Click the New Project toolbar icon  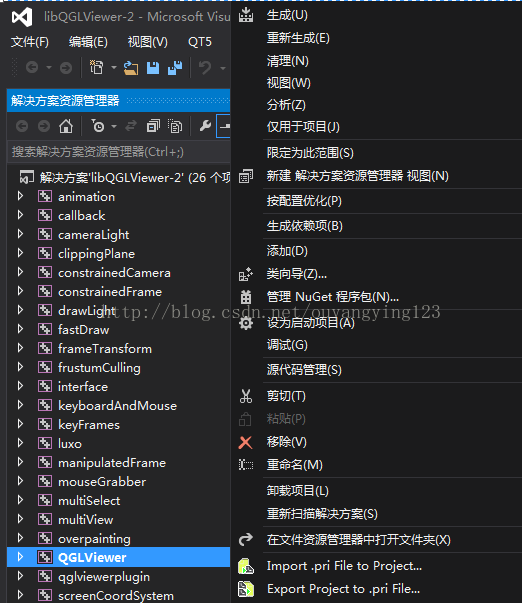pyautogui.click(x=97, y=67)
